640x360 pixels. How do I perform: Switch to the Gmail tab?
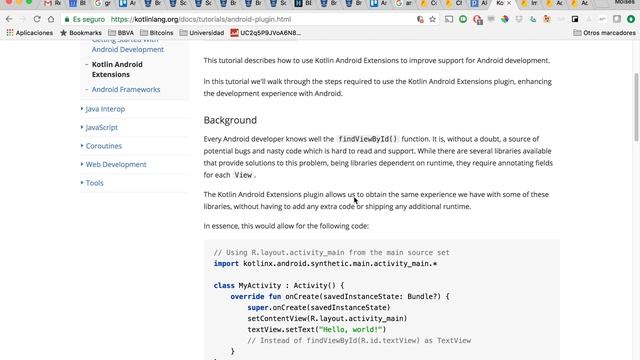point(52,3)
